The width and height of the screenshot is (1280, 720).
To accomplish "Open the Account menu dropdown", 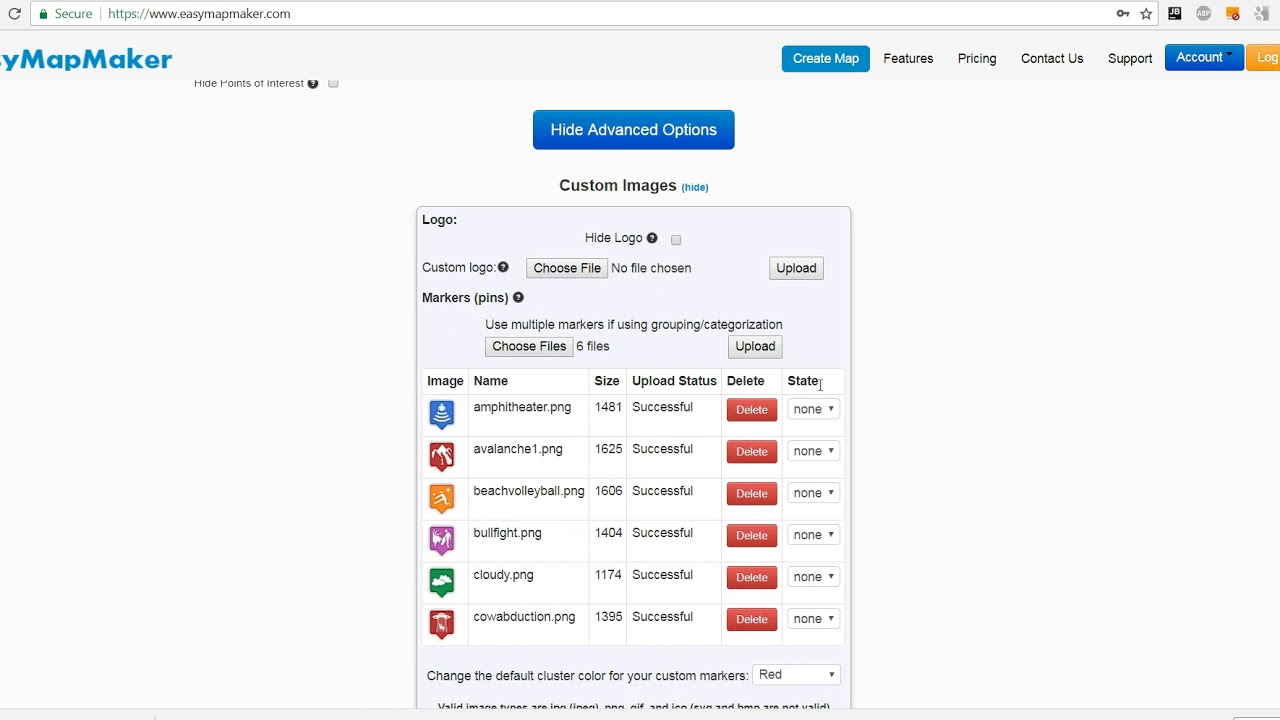I will 1203,58.
